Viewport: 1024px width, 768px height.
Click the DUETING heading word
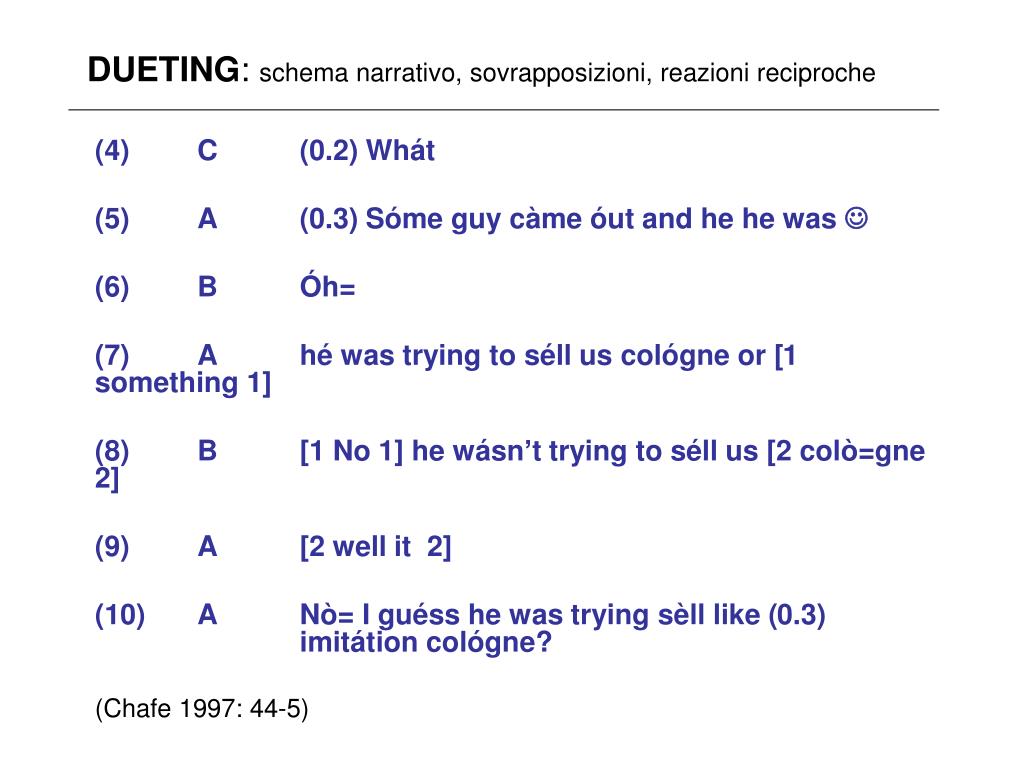tap(163, 69)
